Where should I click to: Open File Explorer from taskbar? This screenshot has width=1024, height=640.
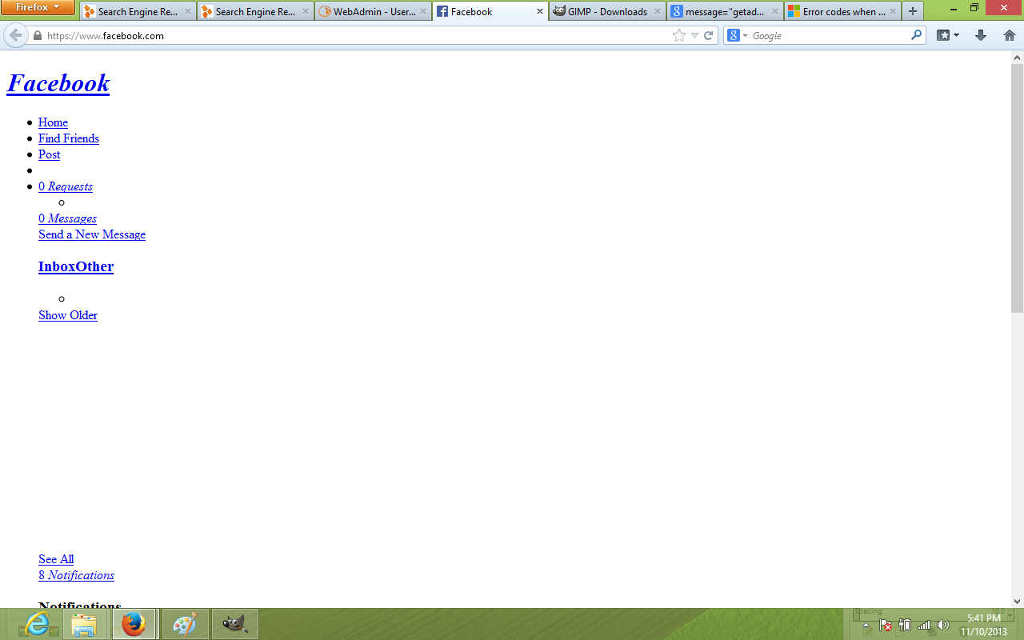[x=84, y=624]
